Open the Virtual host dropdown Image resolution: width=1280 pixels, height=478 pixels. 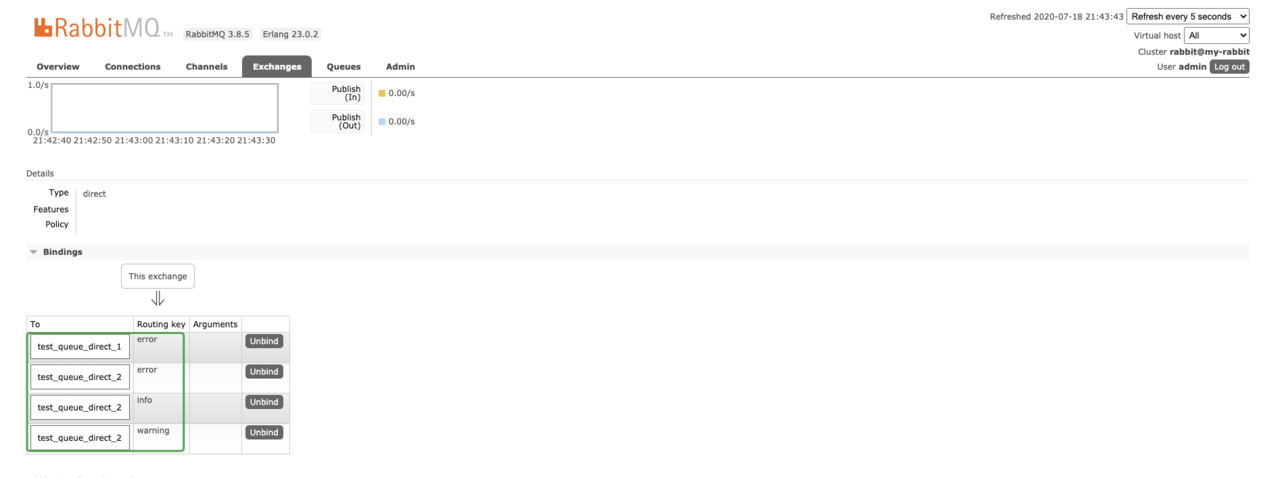tap(1217, 35)
